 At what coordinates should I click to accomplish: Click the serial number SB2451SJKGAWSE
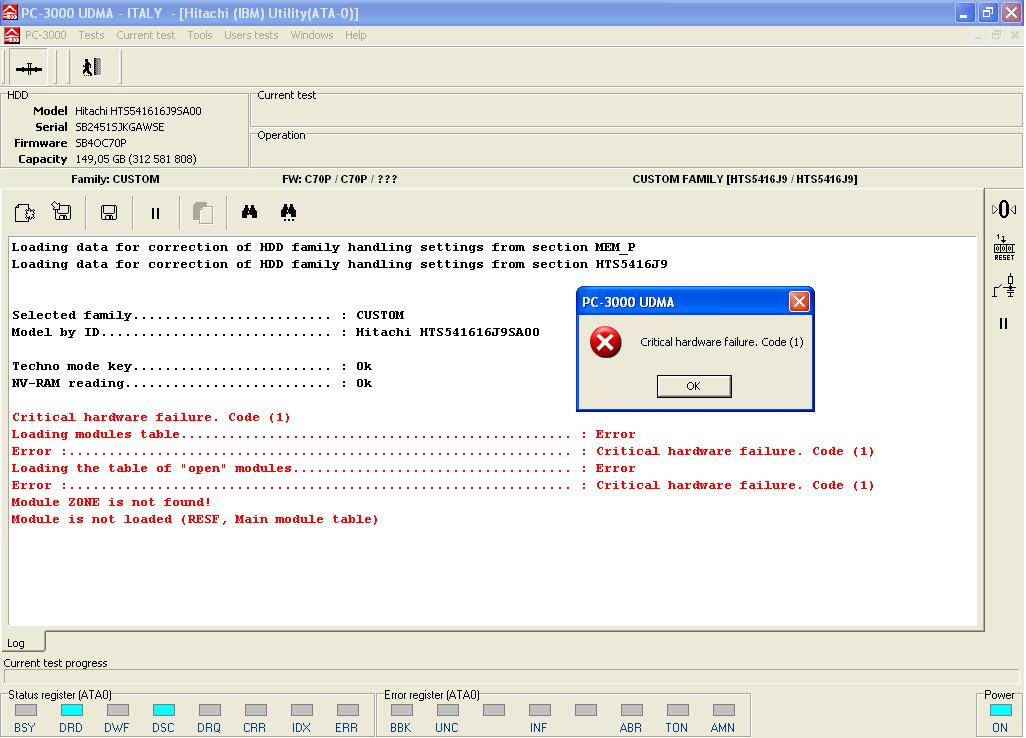click(x=120, y=127)
